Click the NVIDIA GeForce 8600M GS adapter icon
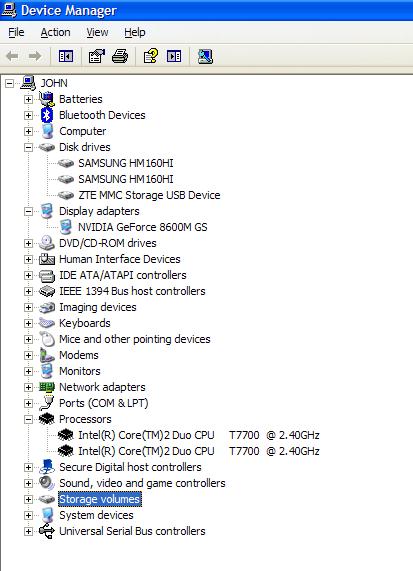413x571 pixels. coord(66,227)
